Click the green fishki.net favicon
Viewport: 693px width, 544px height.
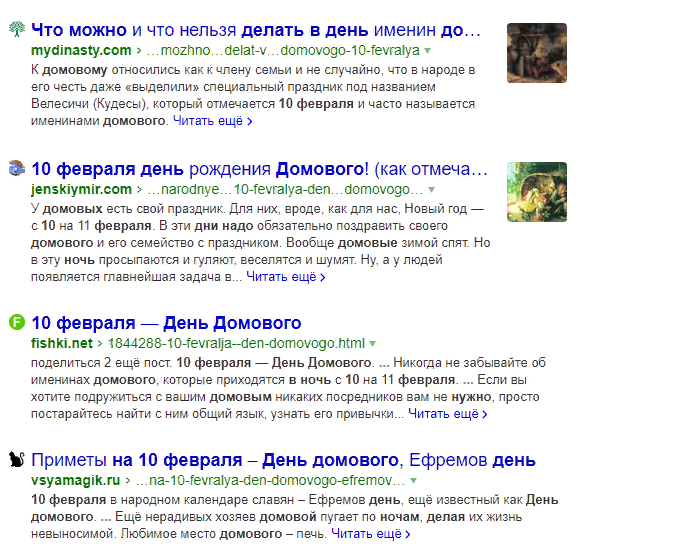pos(16,323)
